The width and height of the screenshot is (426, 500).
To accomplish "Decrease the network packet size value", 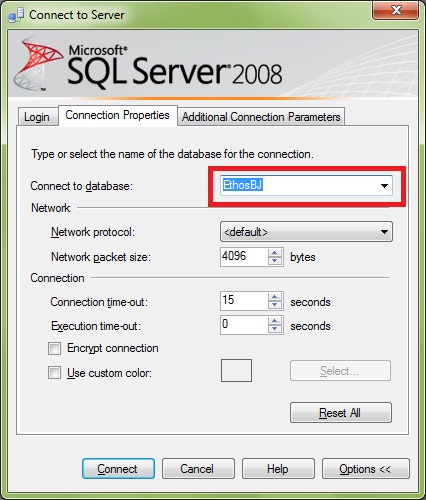I will tap(275, 261).
